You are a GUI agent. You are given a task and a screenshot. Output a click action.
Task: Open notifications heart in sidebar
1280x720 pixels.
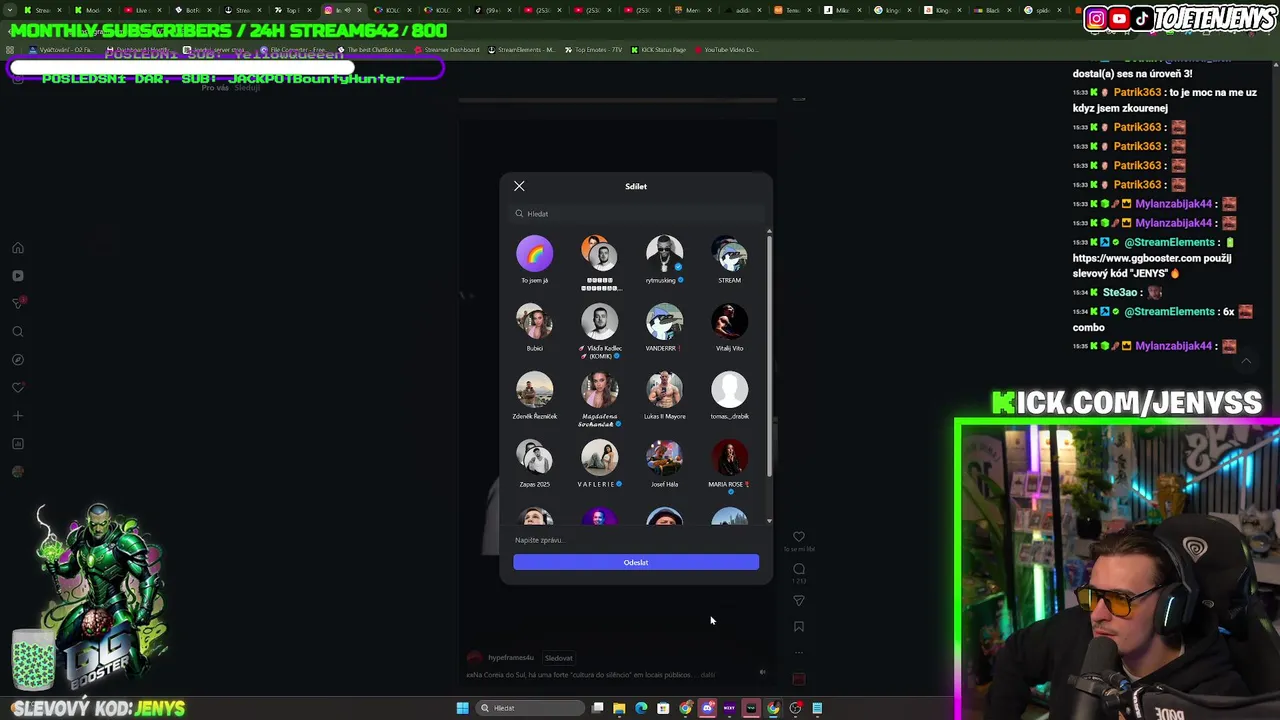pyautogui.click(x=17, y=388)
